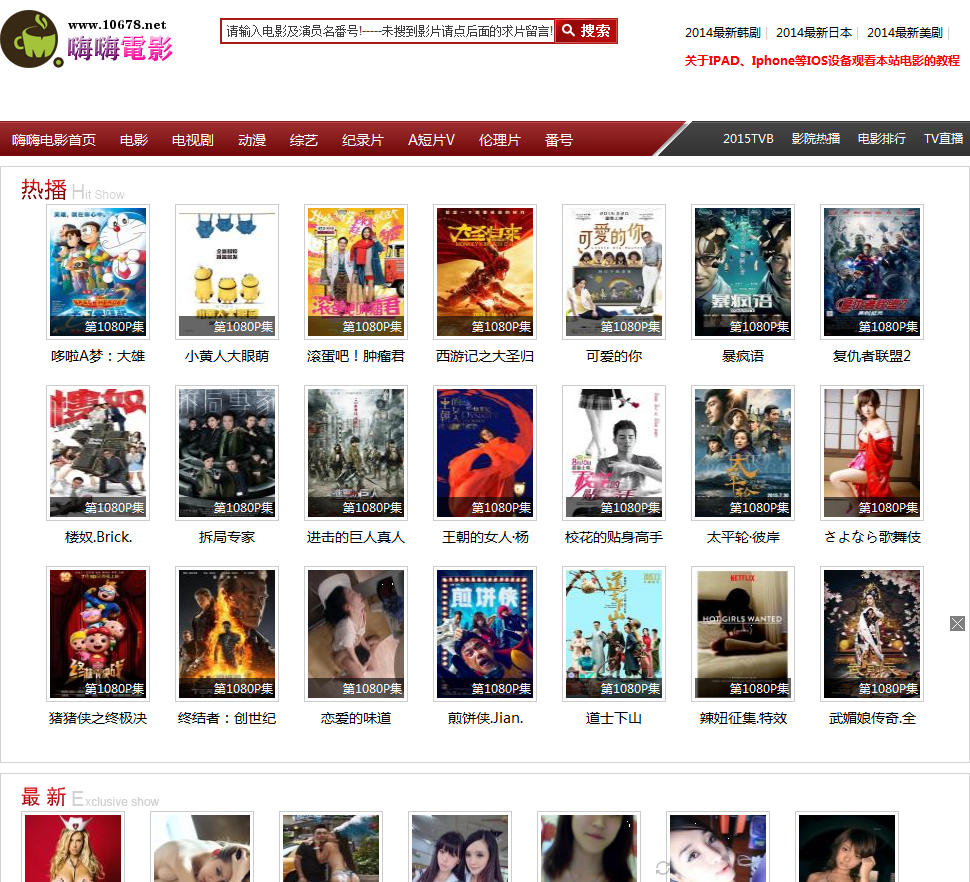Open the 暴疯语 poster
Screen dimensions: 970x882
[743, 272]
